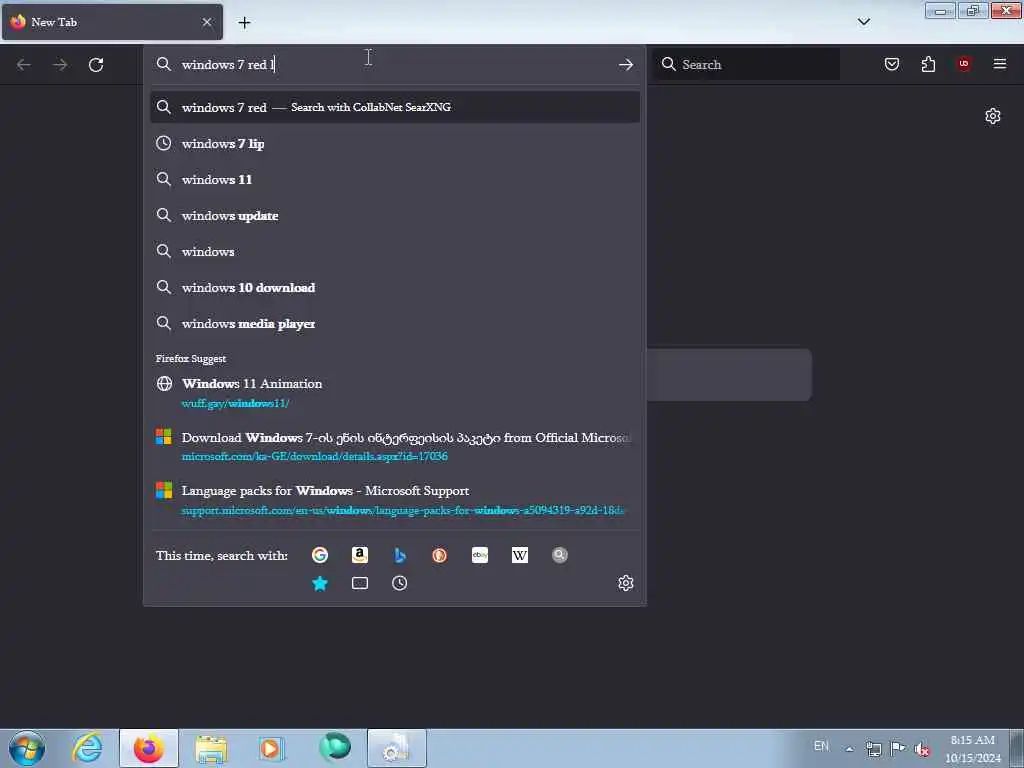Open the Extensions puzzle icon
The width and height of the screenshot is (1024, 768).
tap(928, 64)
